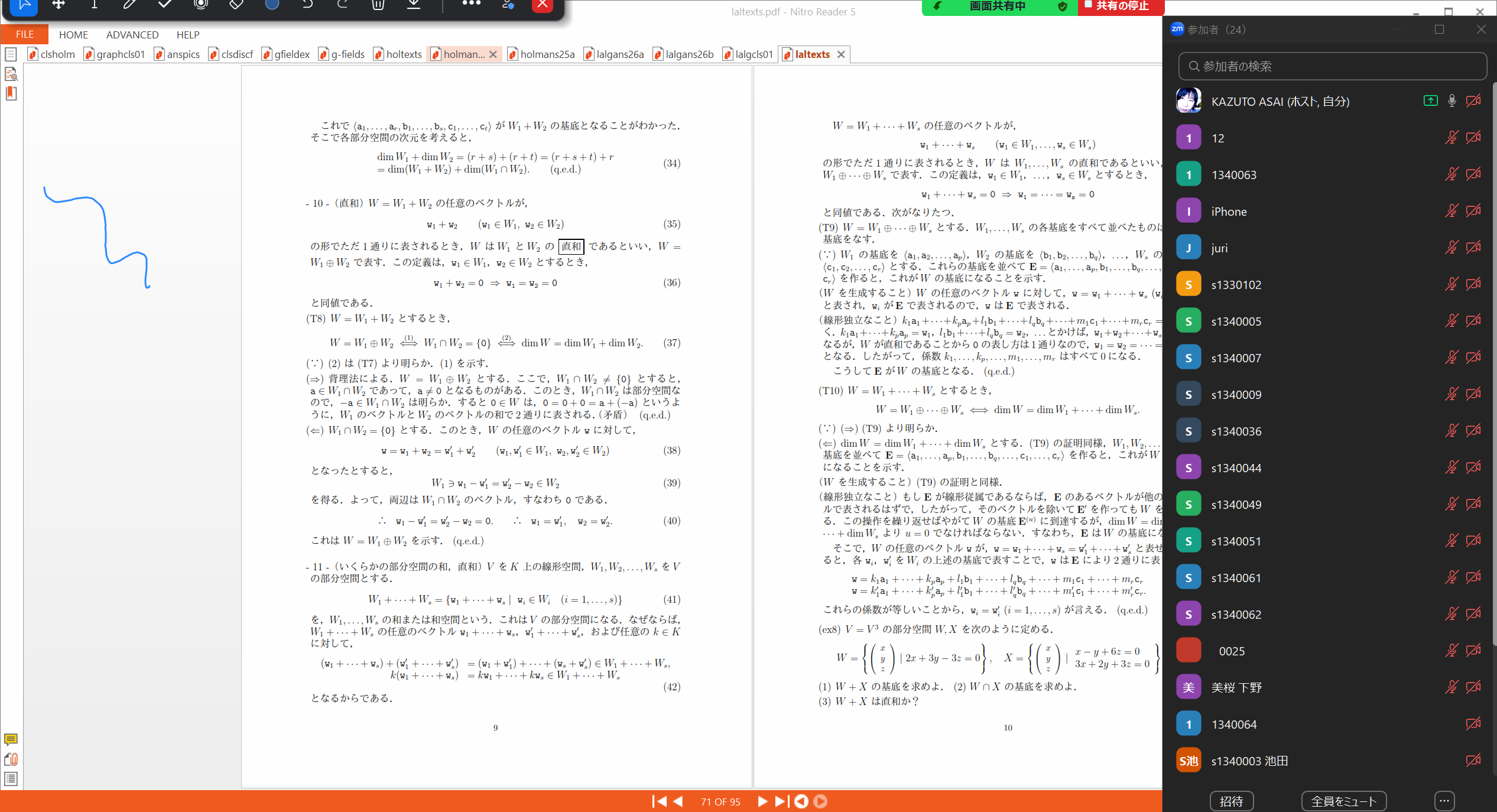The height and width of the screenshot is (812, 1497).
Task: Select the eraser annotation tool
Action: pyautogui.click(x=236, y=5)
